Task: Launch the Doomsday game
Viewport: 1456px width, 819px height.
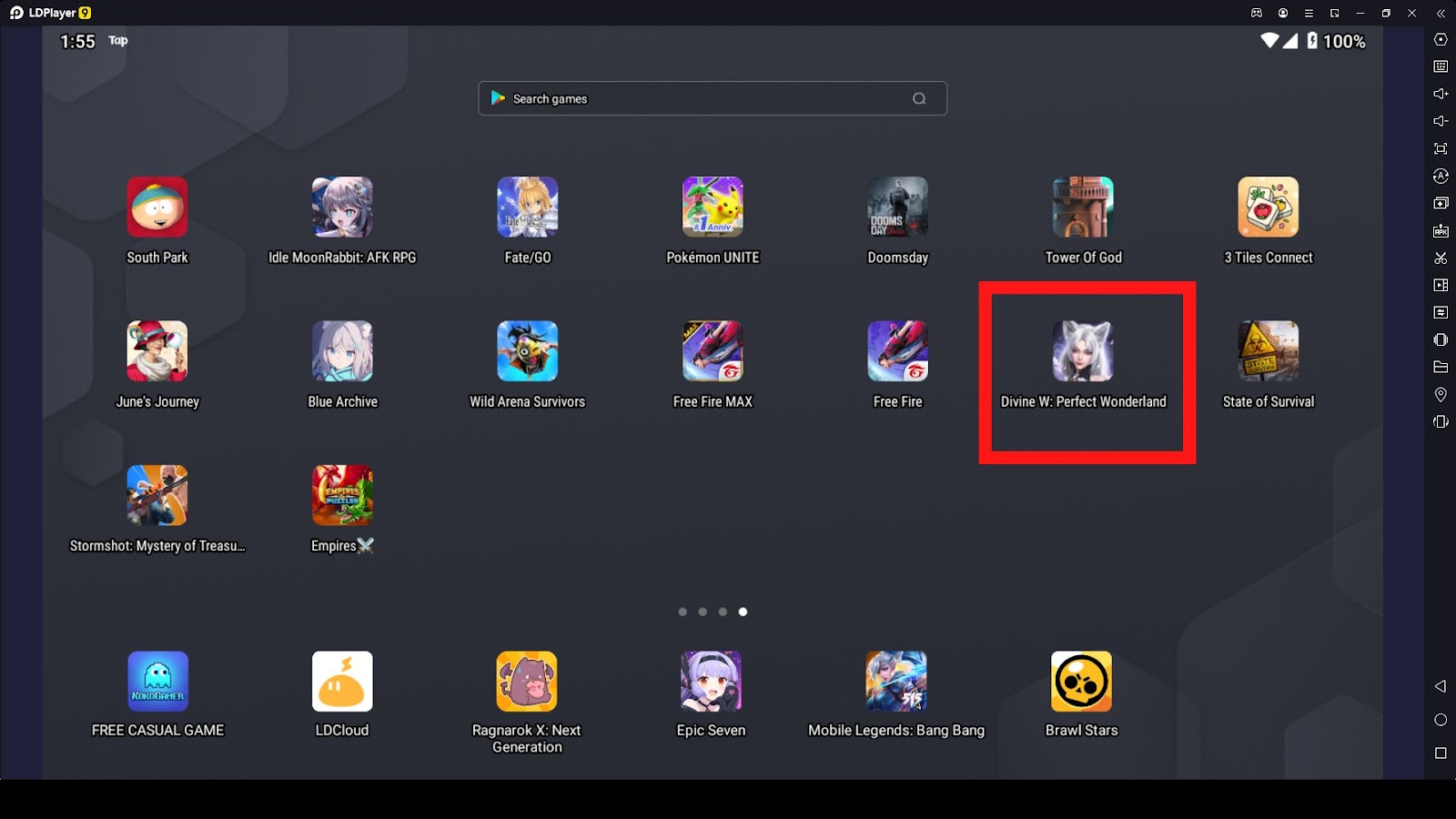Action: point(898,207)
